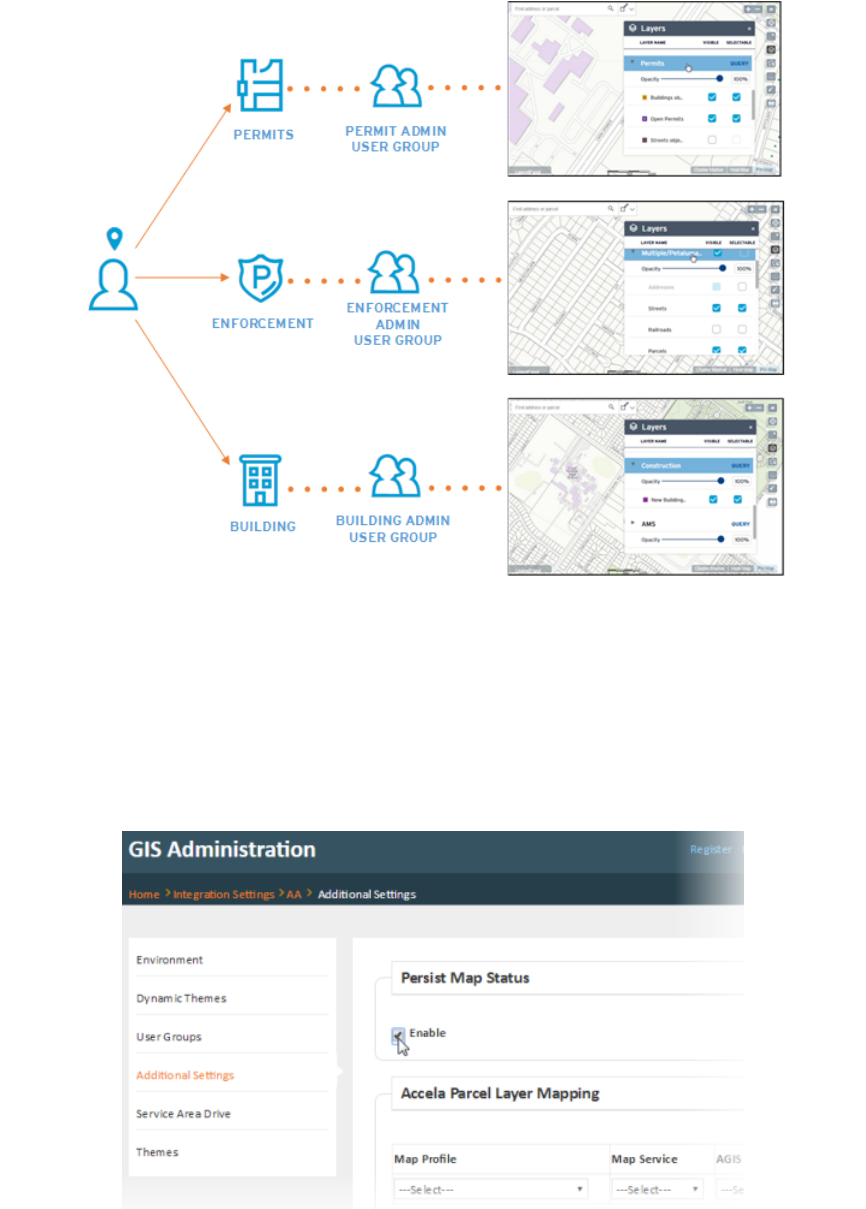Click the Register link in the header
This screenshot has height=1209, width=866.
[711, 849]
